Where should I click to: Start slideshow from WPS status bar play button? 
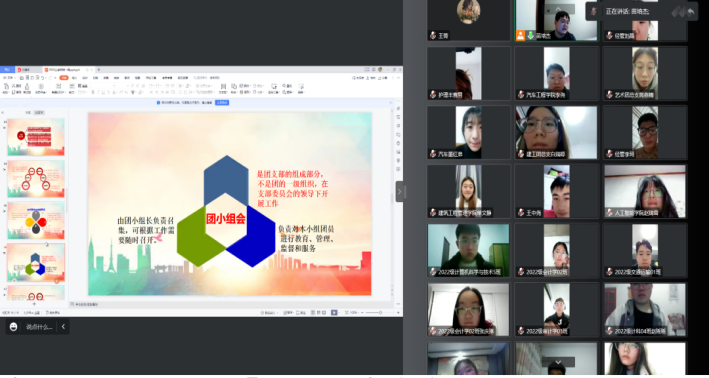coord(334,312)
